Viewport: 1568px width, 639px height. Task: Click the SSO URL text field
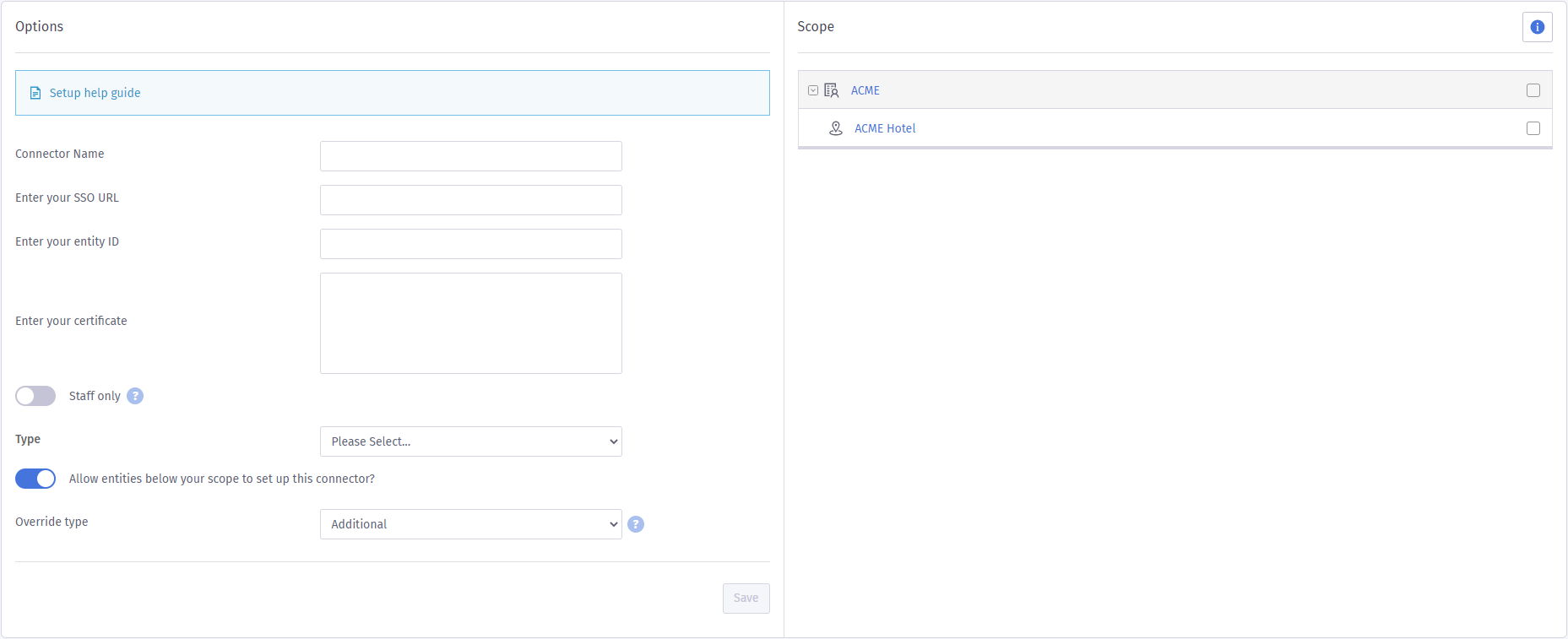coord(470,200)
